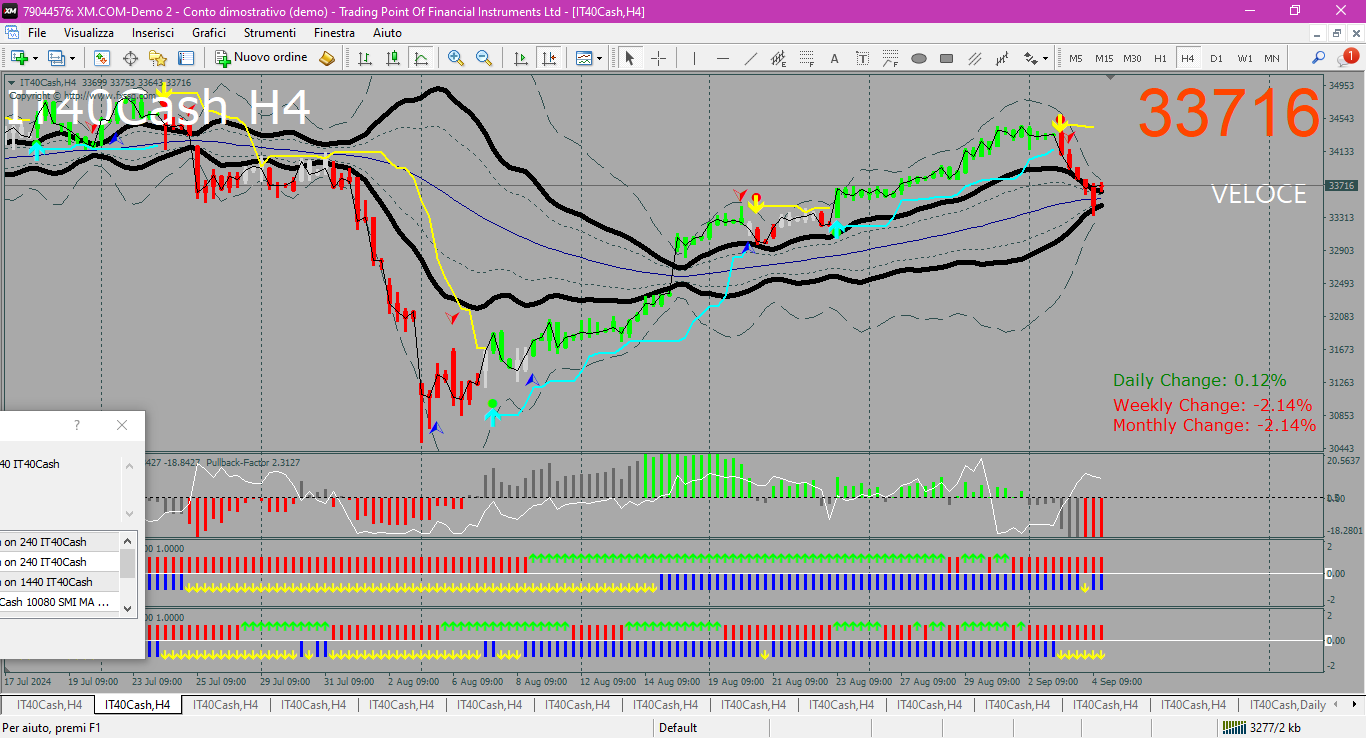Viewport: 1366px width, 738px height.
Task: Switch timeframe to M5
Action: [1076, 58]
